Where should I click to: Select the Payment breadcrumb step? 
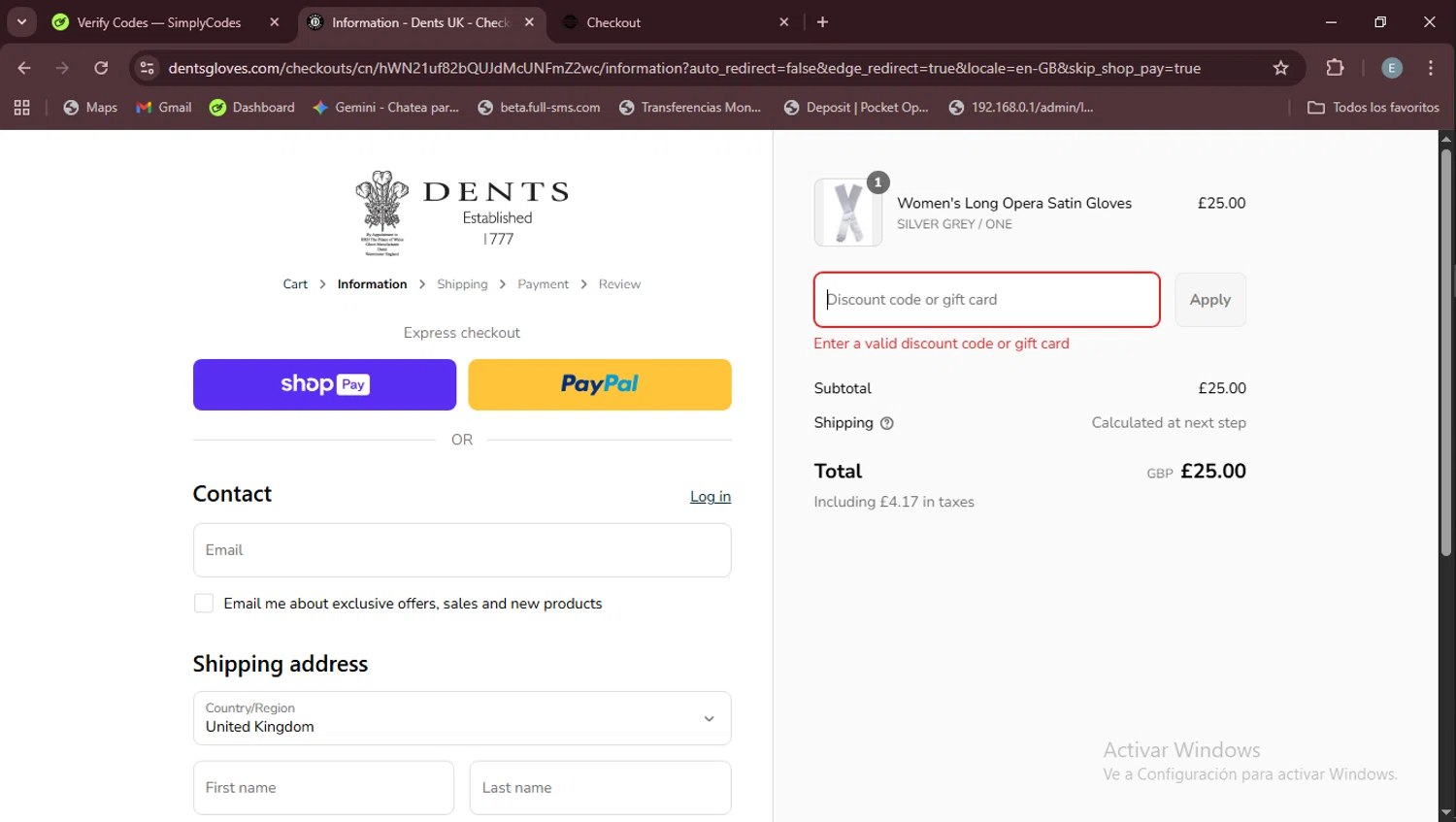click(x=543, y=284)
